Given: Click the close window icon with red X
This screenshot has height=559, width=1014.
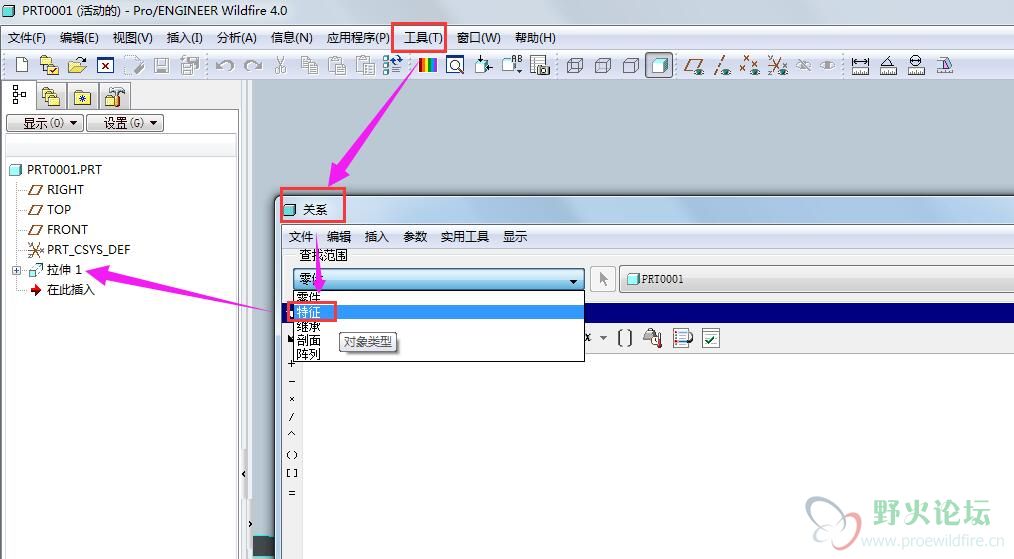Looking at the screenshot, I should 105,65.
